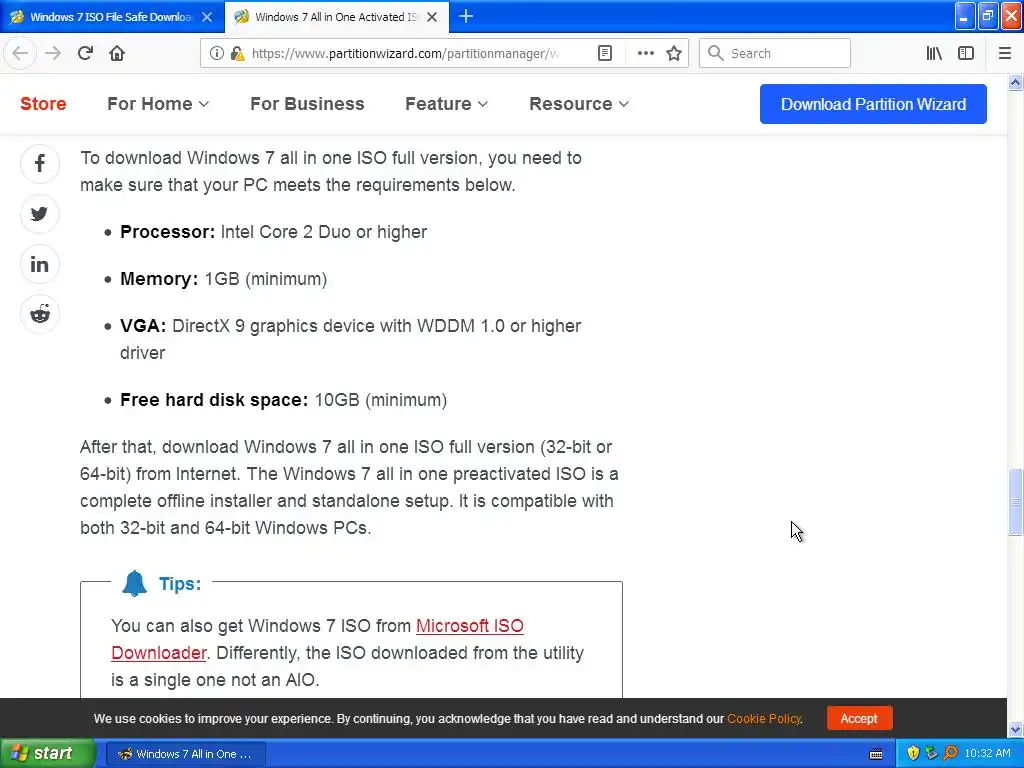Open a new browser tab
Screen dimensions: 1024x768
(x=466, y=16)
